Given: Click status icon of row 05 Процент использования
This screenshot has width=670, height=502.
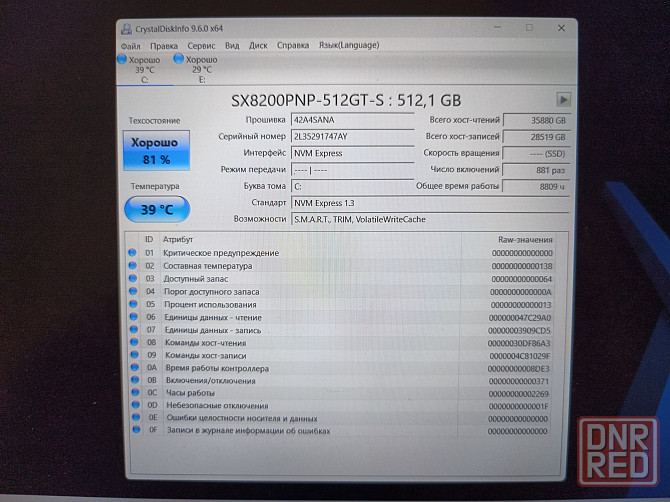Looking at the screenshot, I should point(133,304).
